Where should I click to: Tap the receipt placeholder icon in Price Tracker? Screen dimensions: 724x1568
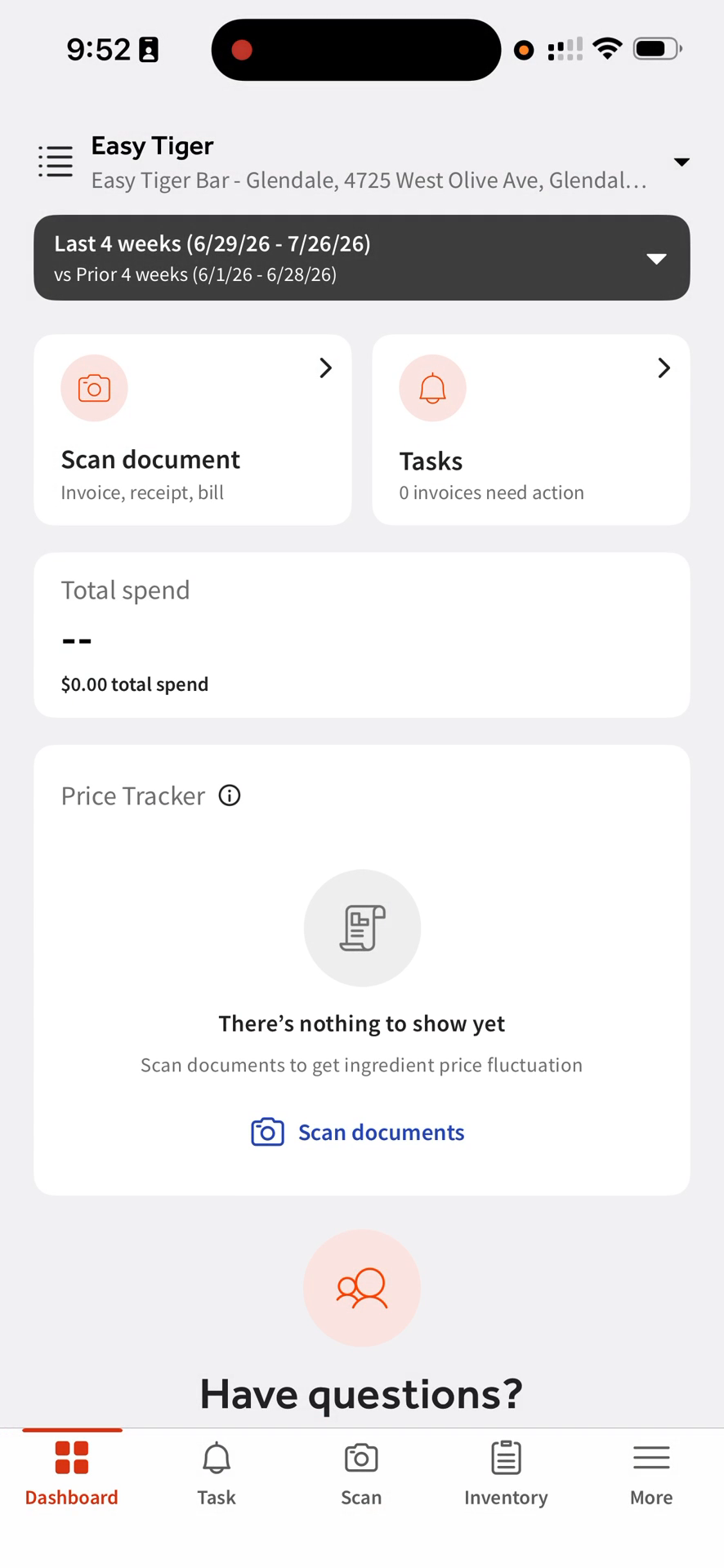[362, 928]
